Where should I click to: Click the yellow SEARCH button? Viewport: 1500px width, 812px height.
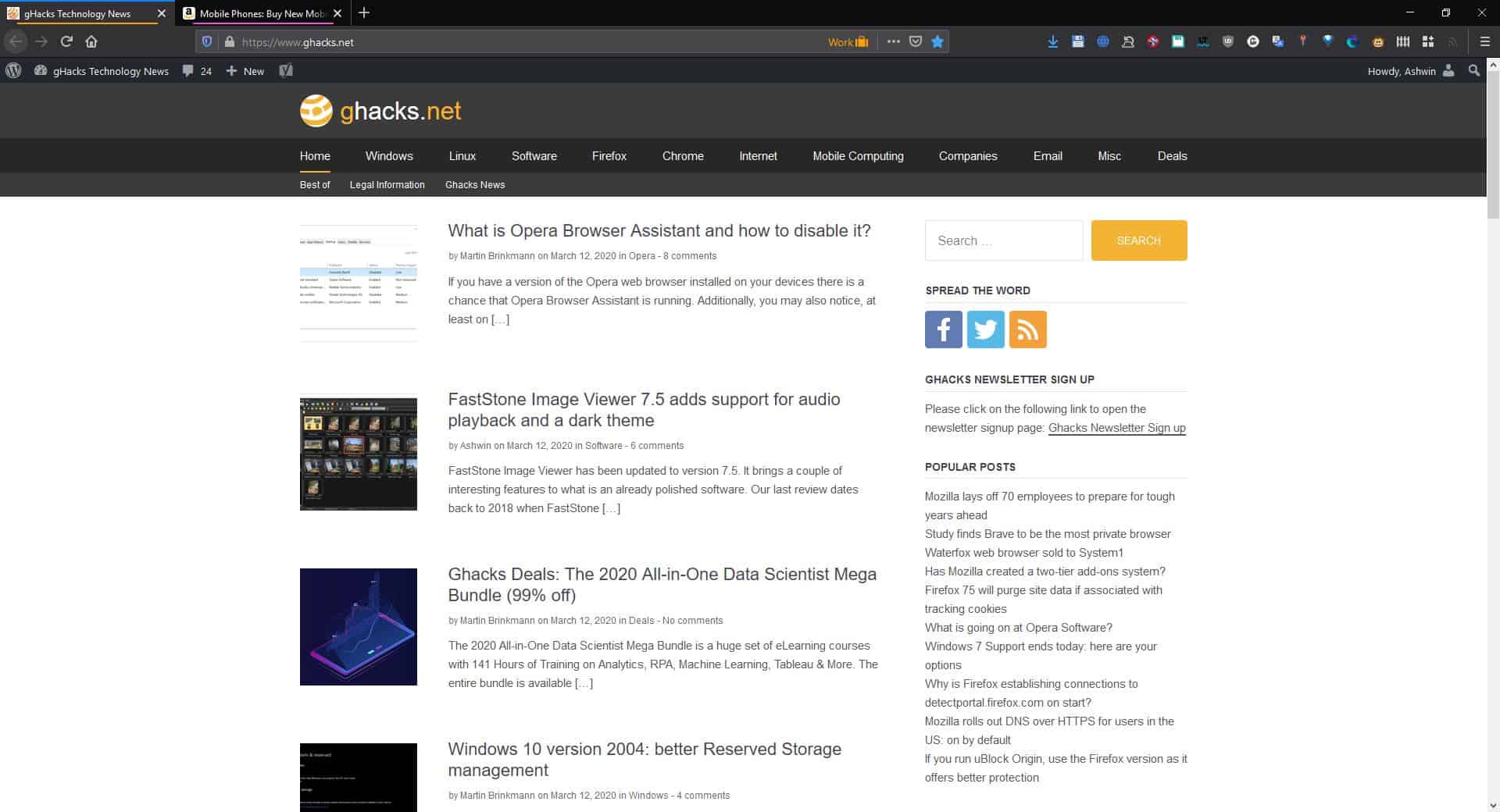click(1139, 240)
